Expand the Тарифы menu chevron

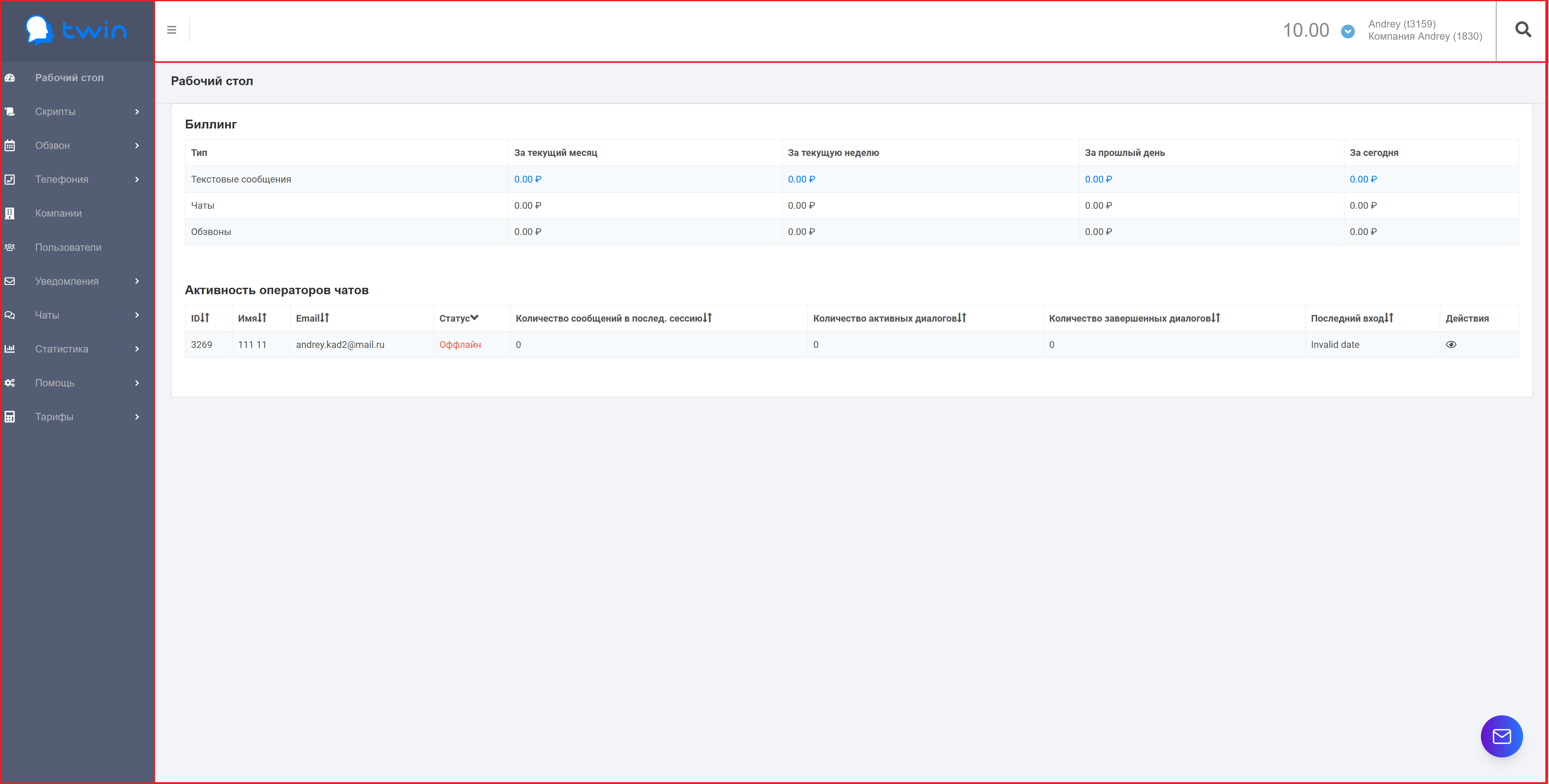click(x=137, y=417)
